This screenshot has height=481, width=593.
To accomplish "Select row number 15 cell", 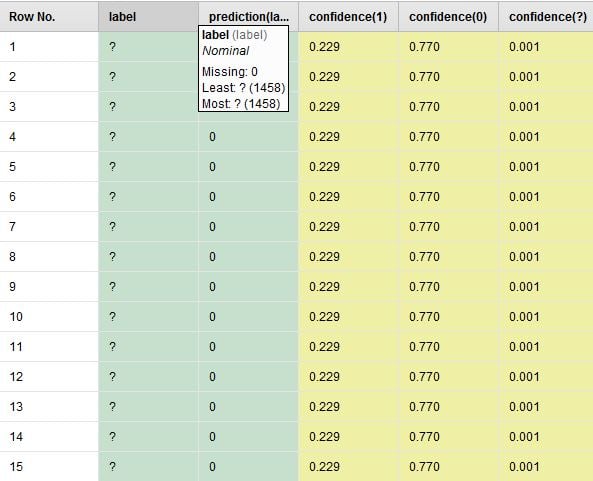I will [49, 467].
